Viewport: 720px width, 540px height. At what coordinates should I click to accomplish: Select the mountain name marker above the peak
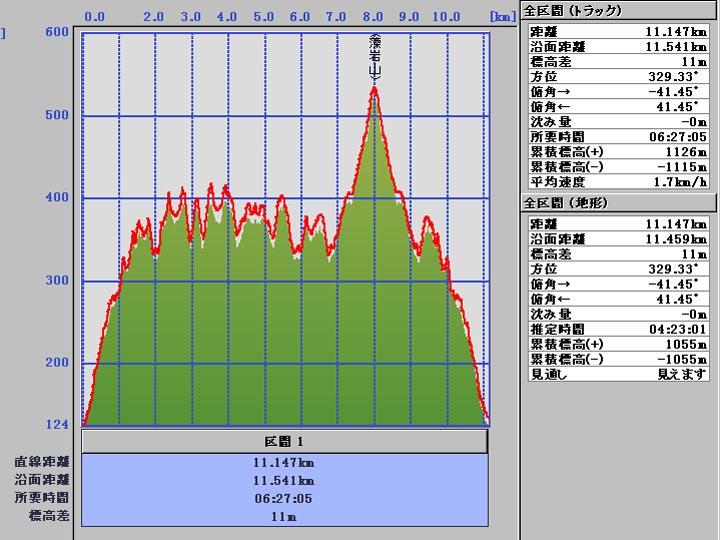pyautogui.click(x=375, y=57)
